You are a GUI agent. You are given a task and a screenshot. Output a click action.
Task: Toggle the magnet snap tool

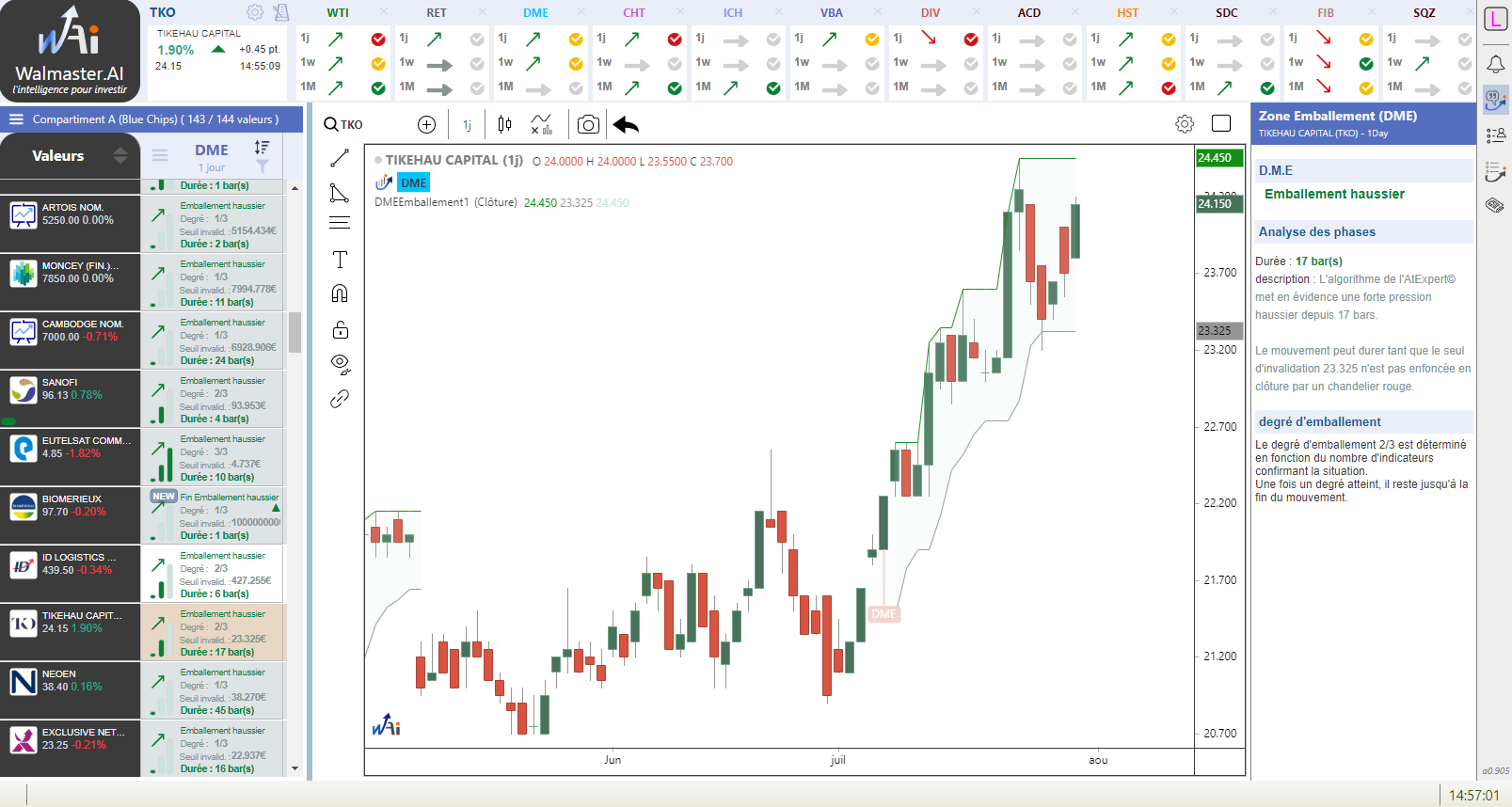point(340,293)
